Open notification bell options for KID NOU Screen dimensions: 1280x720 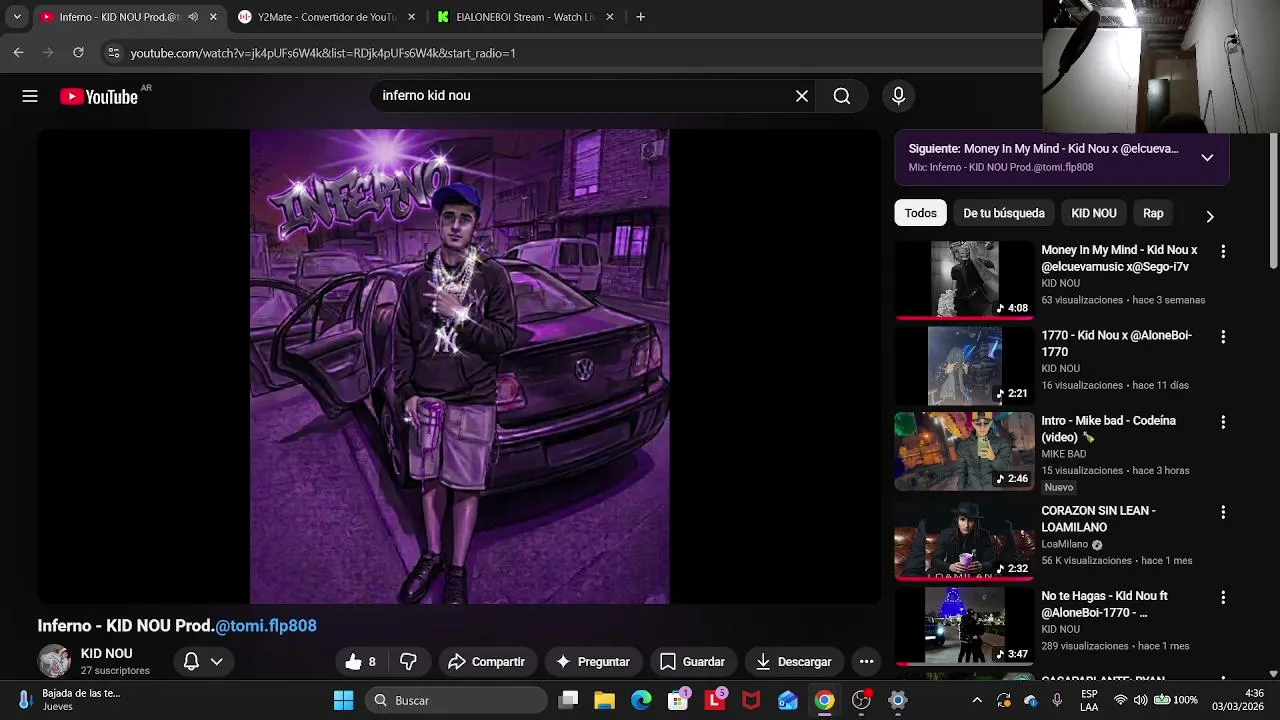click(x=202, y=661)
